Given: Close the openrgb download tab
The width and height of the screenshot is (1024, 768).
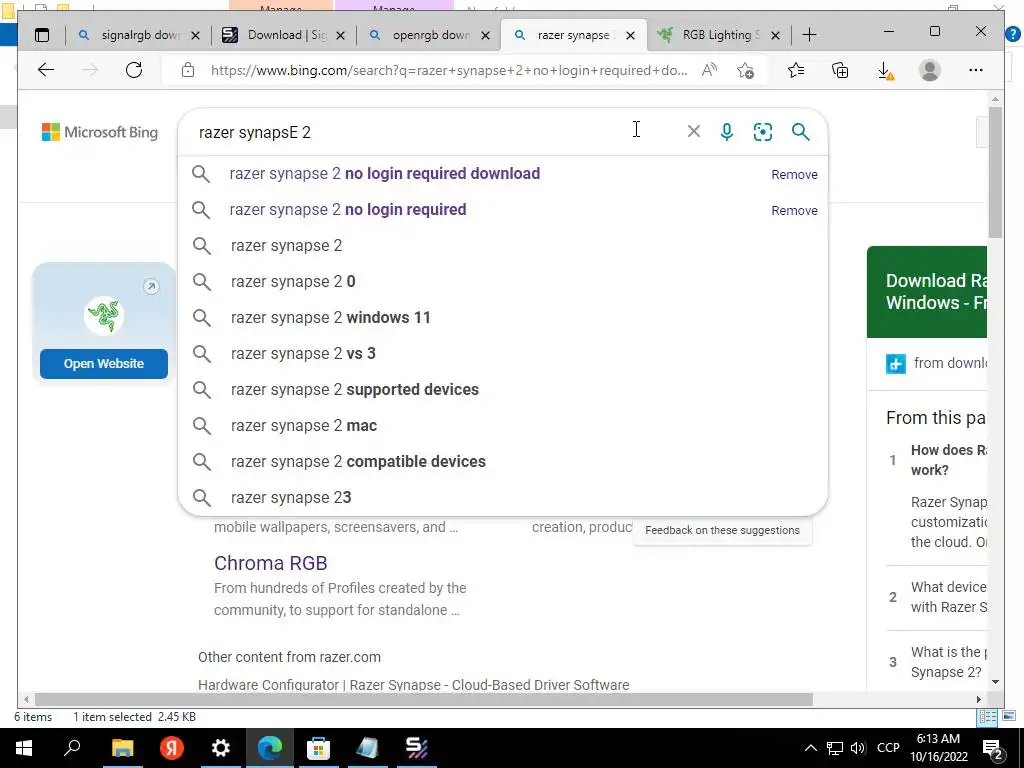Looking at the screenshot, I should click(485, 35).
